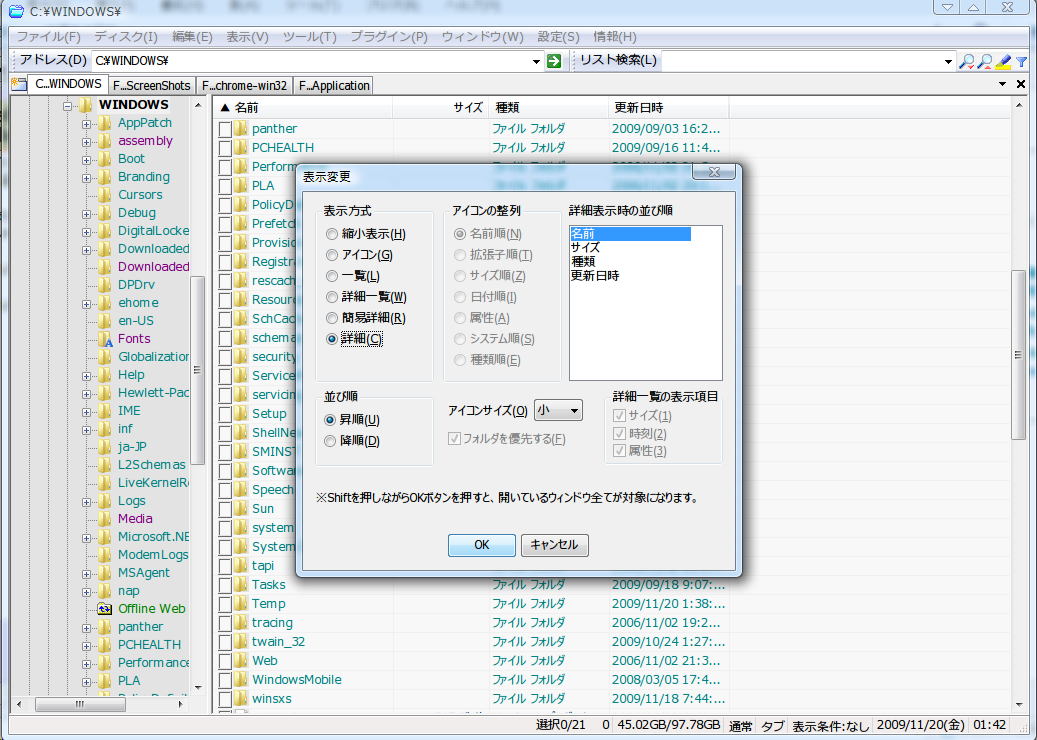This screenshot has width=1037, height=740.
Task: Click the Web folder icon in file list
Action: coord(241,661)
